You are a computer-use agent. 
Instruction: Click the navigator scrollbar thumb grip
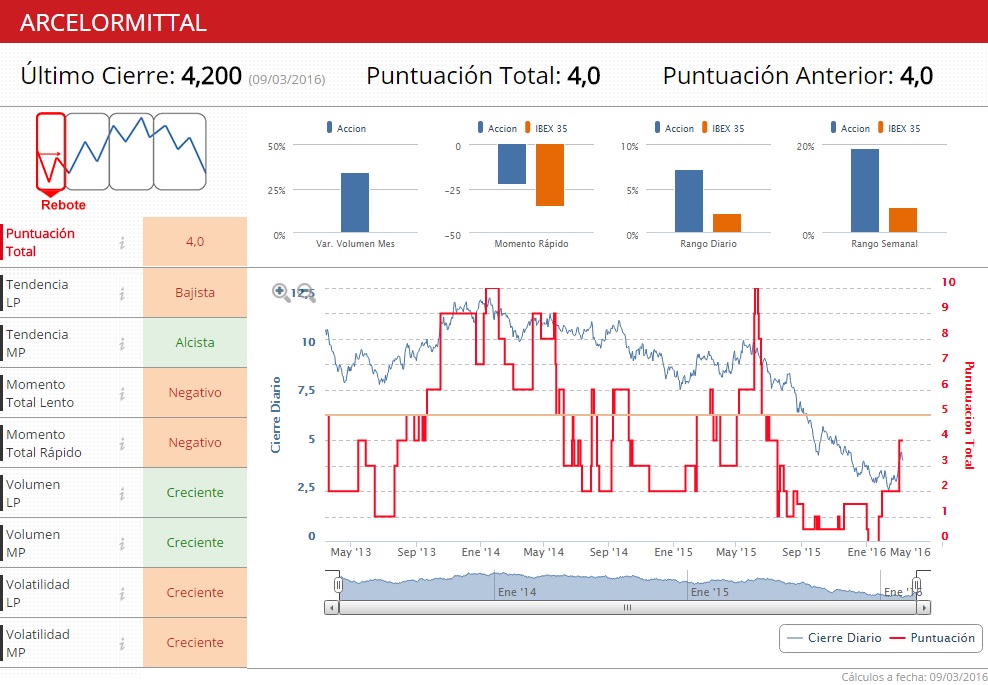point(628,608)
